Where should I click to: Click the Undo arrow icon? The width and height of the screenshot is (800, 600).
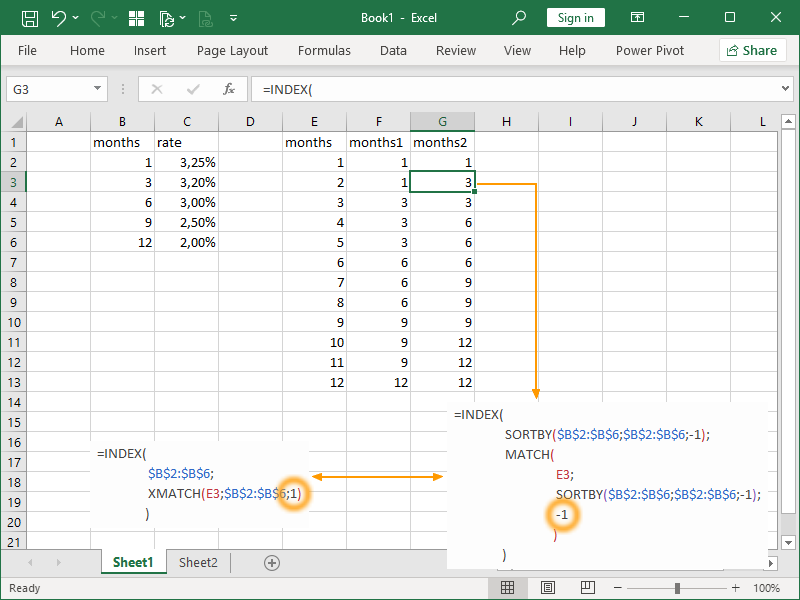(x=59, y=18)
